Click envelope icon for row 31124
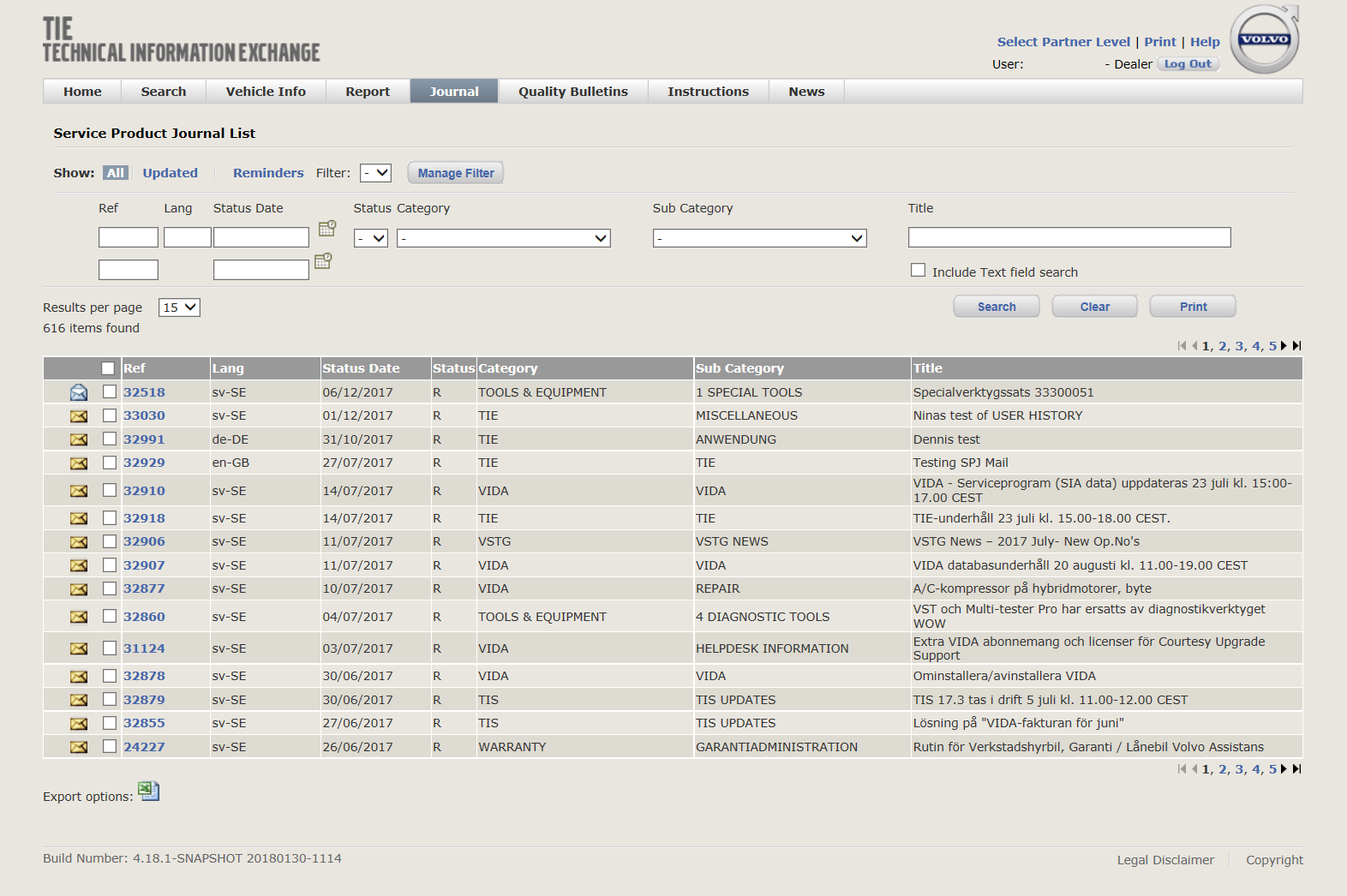The image size is (1347, 896). [x=79, y=649]
